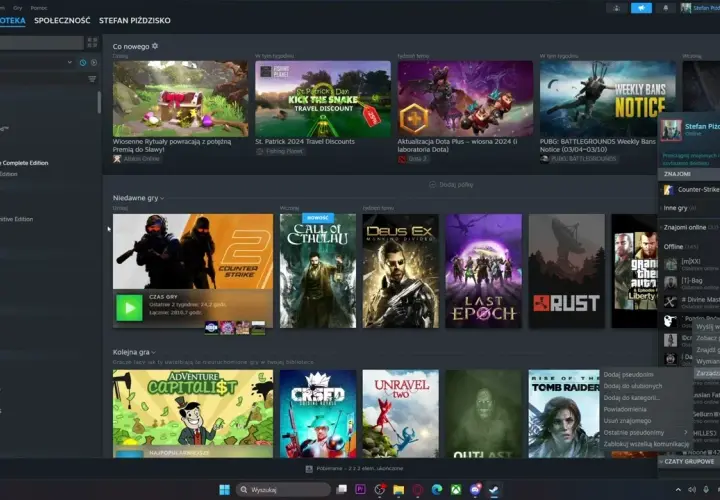
Task: Select Dodaj do kategorii menu entry
Action: [631, 398]
